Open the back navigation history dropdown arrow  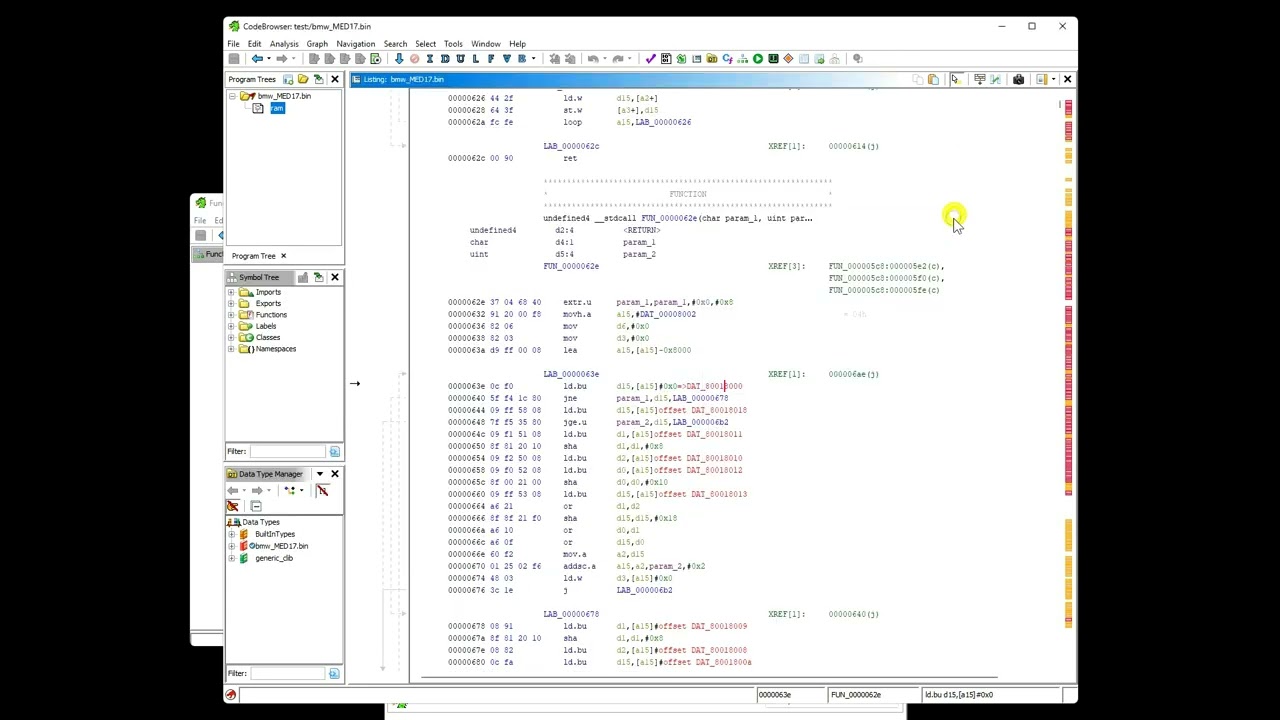269,59
